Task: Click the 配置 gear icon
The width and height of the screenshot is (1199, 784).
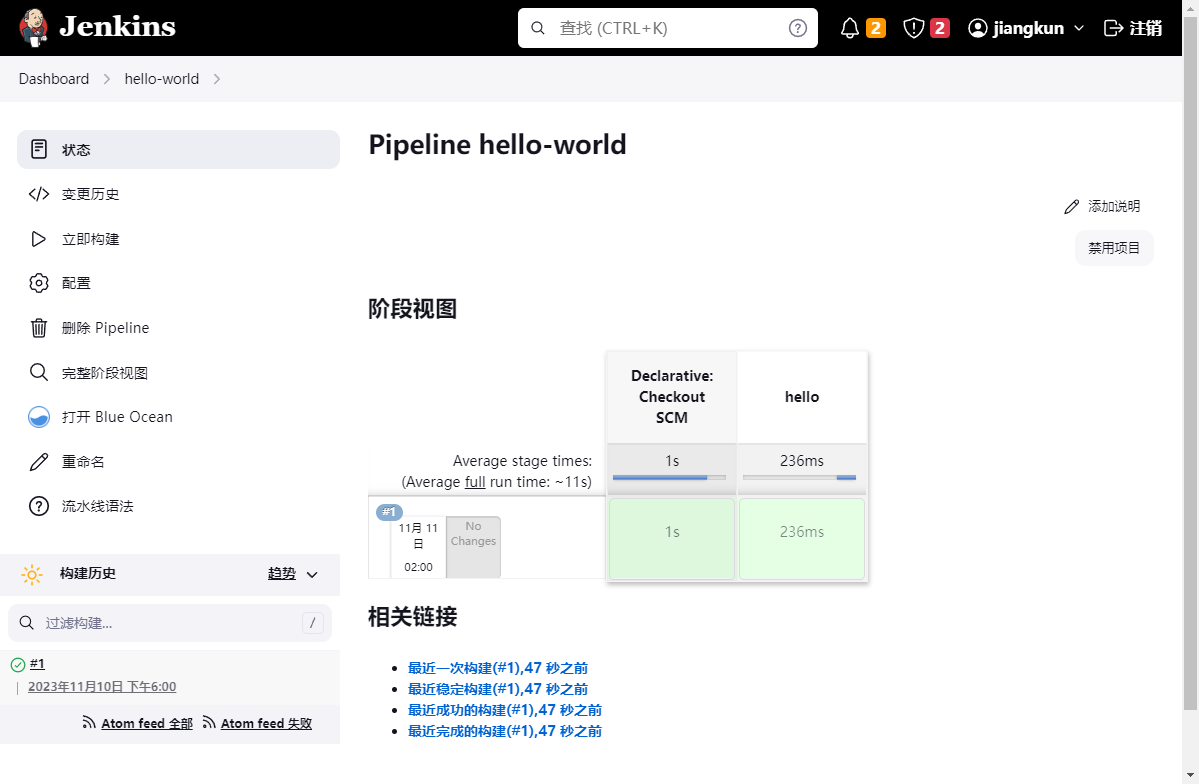Action: 39,283
